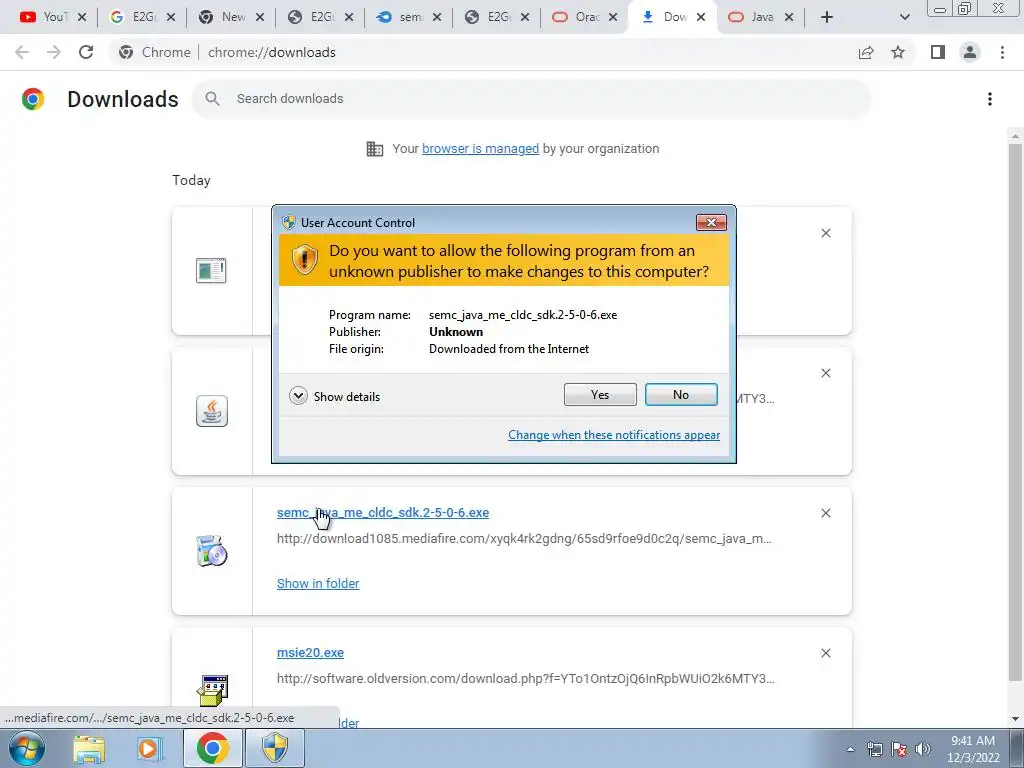Image resolution: width=1024 pixels, height=768 pixels.
Task: Open Windows Media Player from the taskbar
Action: tap(148, 748)
